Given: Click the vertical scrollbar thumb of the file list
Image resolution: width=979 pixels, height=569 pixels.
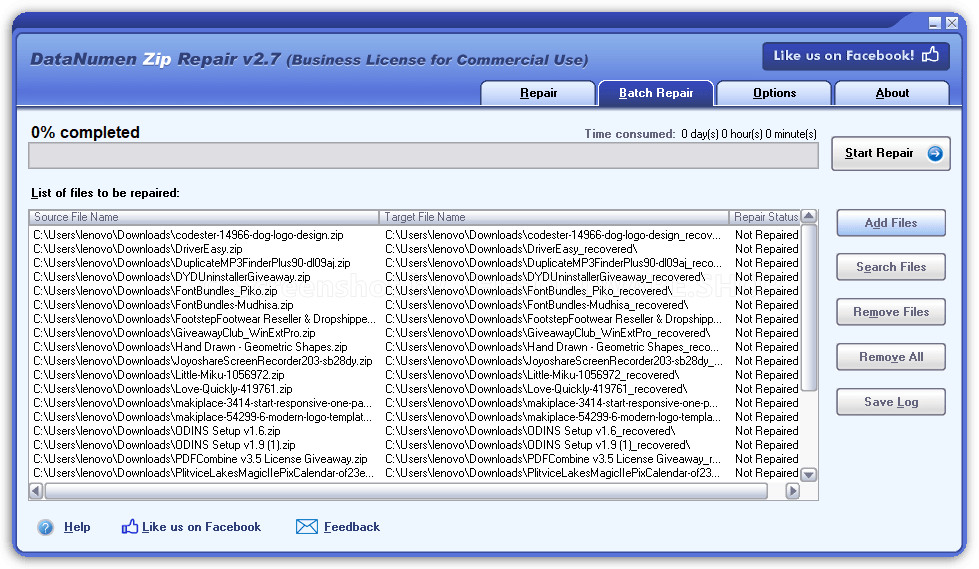Looking at the screenshot, I should pos(809,307).
